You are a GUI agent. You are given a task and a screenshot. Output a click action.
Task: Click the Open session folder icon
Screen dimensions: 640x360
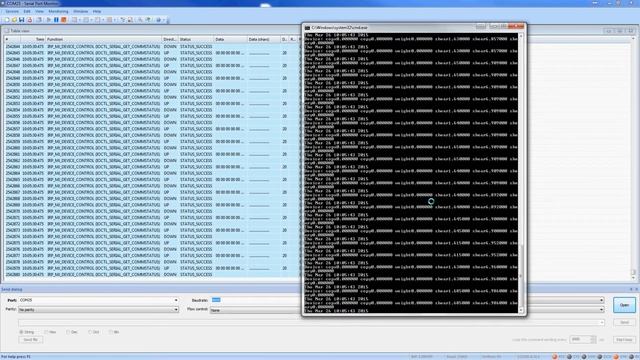(x=14, y=20)
